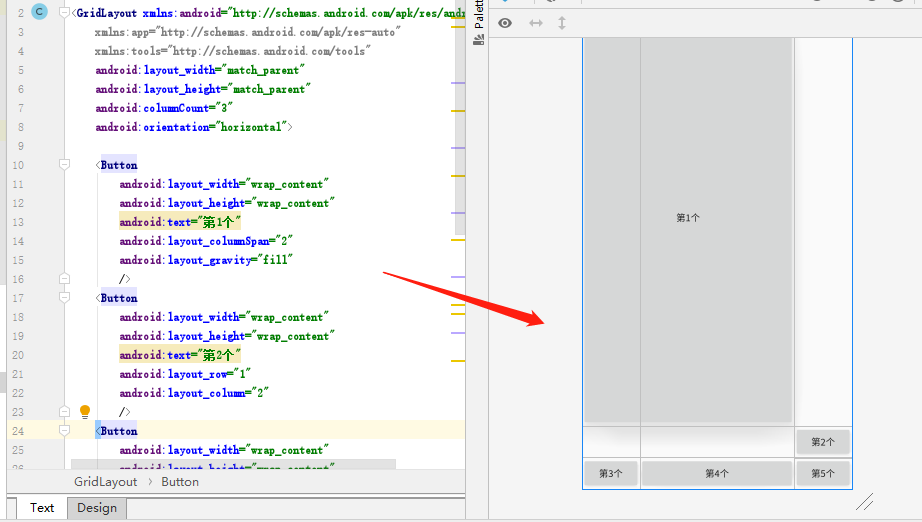
Task: Collapse the third Button fold marker at line 24
Action: pos(65,430)
